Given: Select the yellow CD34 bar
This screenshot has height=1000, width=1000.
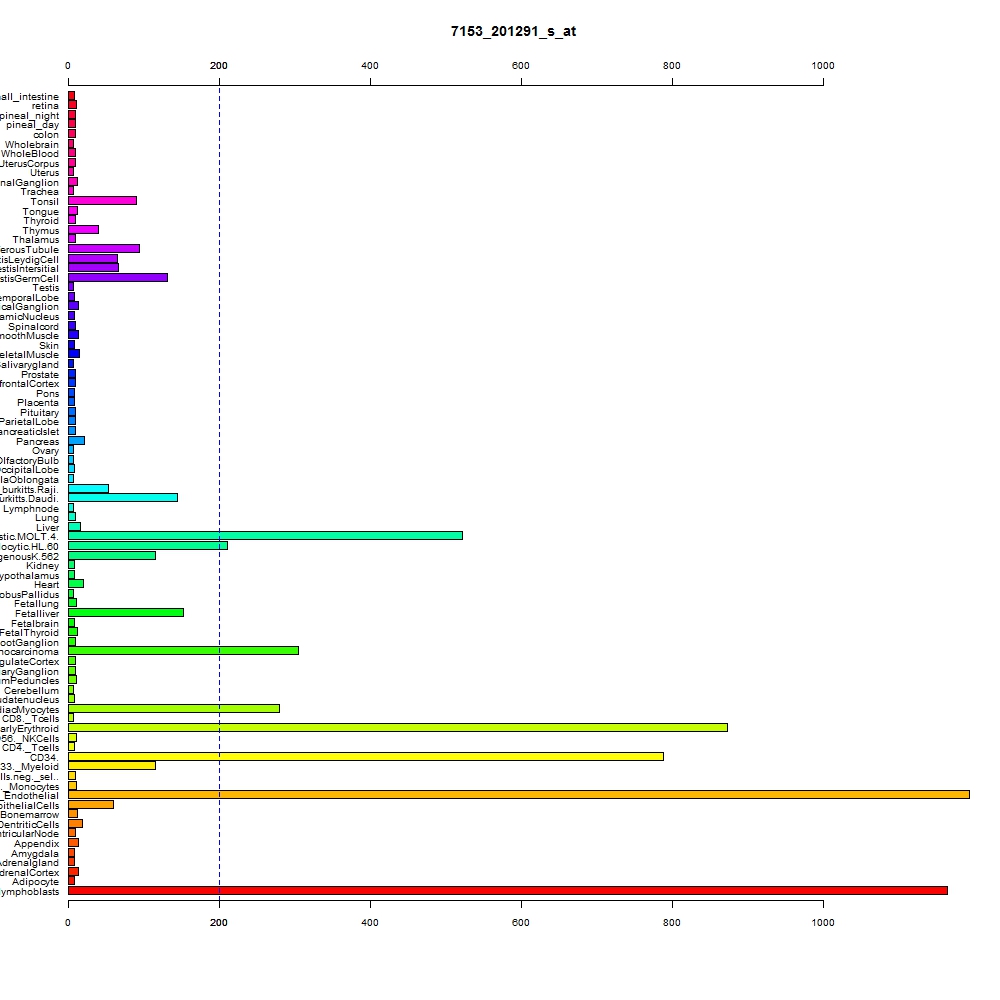Looking at the screenshot, I should pyautogui.click(x=365, y=756).
